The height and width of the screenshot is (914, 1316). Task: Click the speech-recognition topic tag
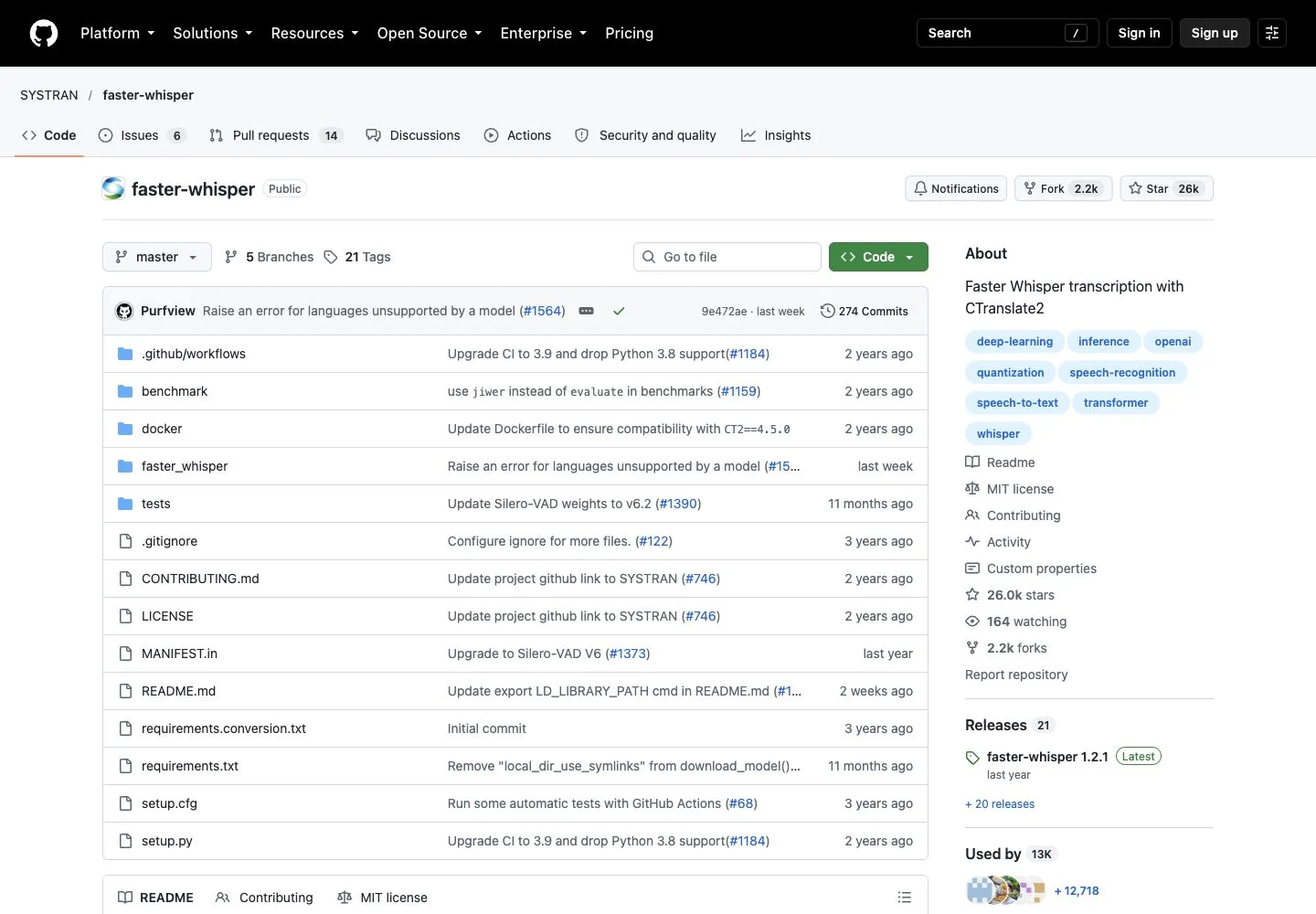pos(1122,372)
